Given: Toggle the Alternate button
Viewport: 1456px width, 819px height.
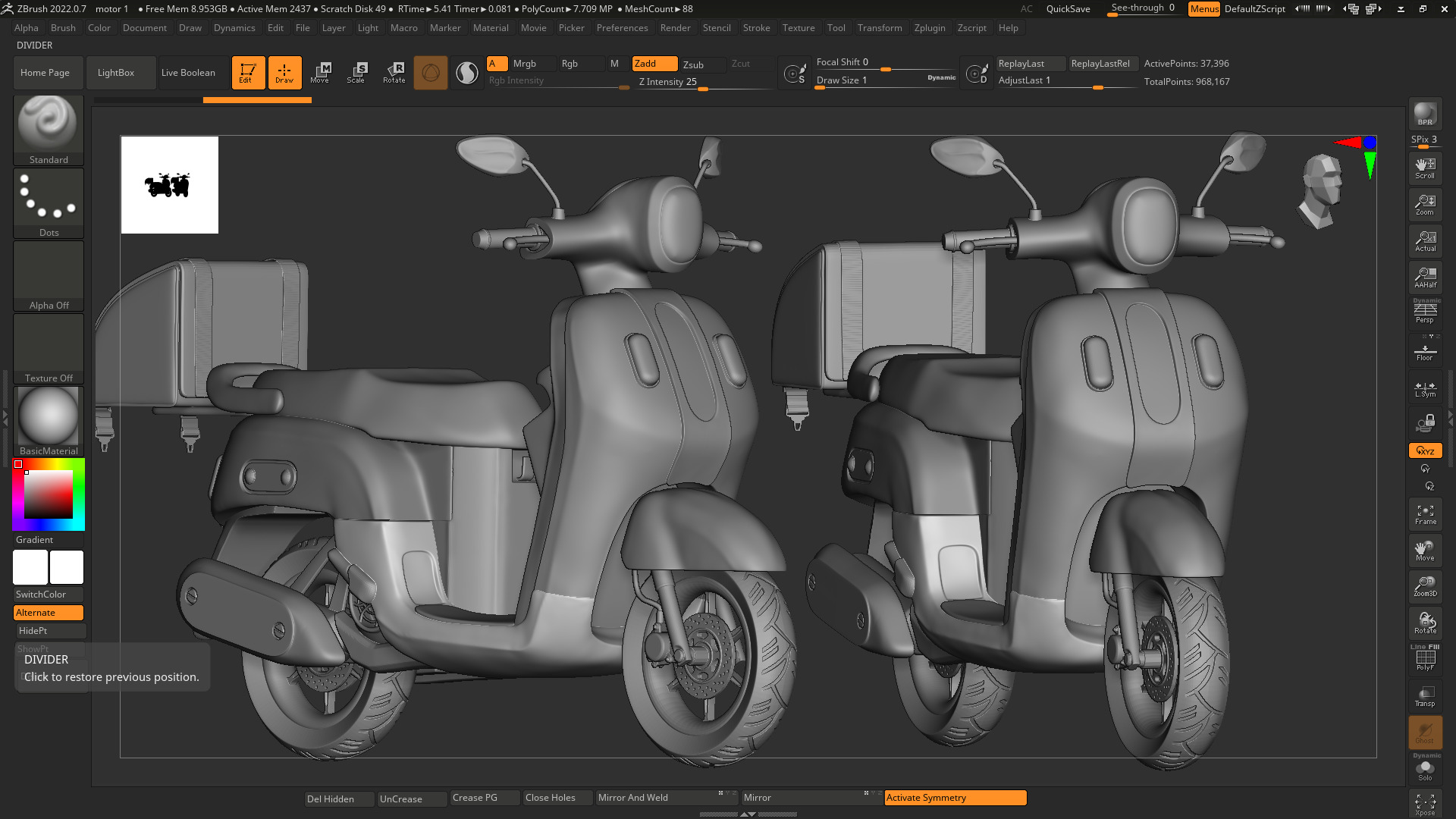Looking at the screenshot, I should pos(49,613).
